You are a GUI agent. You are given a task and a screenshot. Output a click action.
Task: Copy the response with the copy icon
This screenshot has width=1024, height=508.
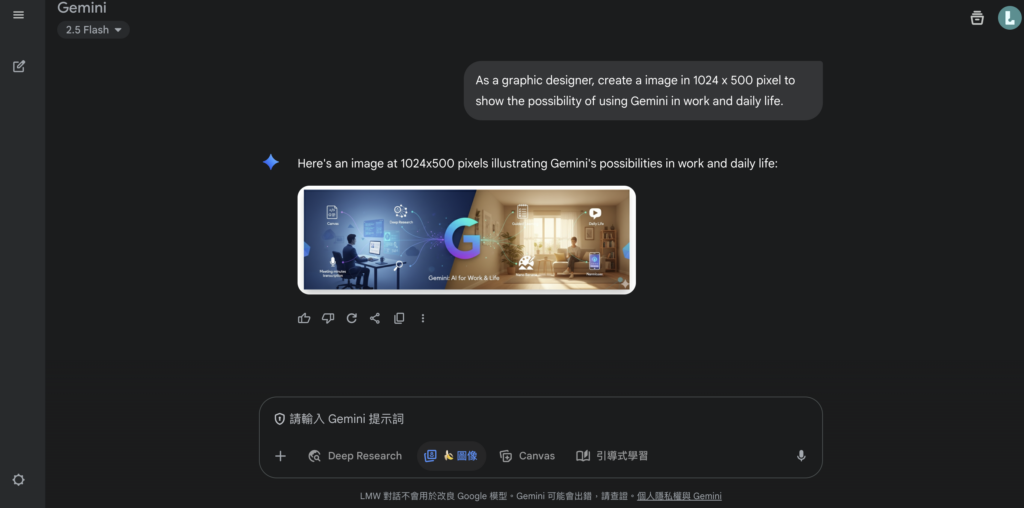pos(399,318)
